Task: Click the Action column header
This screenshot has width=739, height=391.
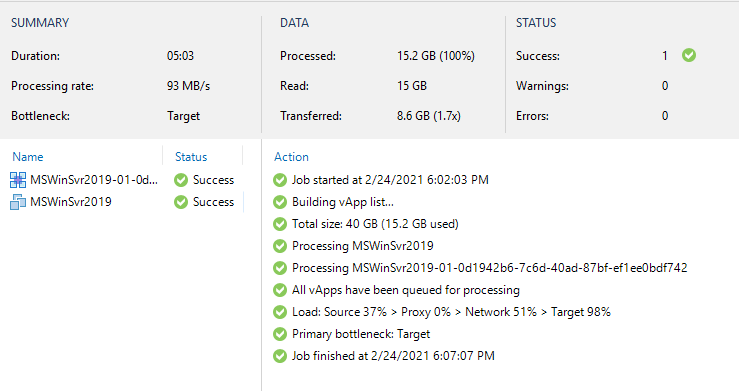Action: [x=291, y=157]
